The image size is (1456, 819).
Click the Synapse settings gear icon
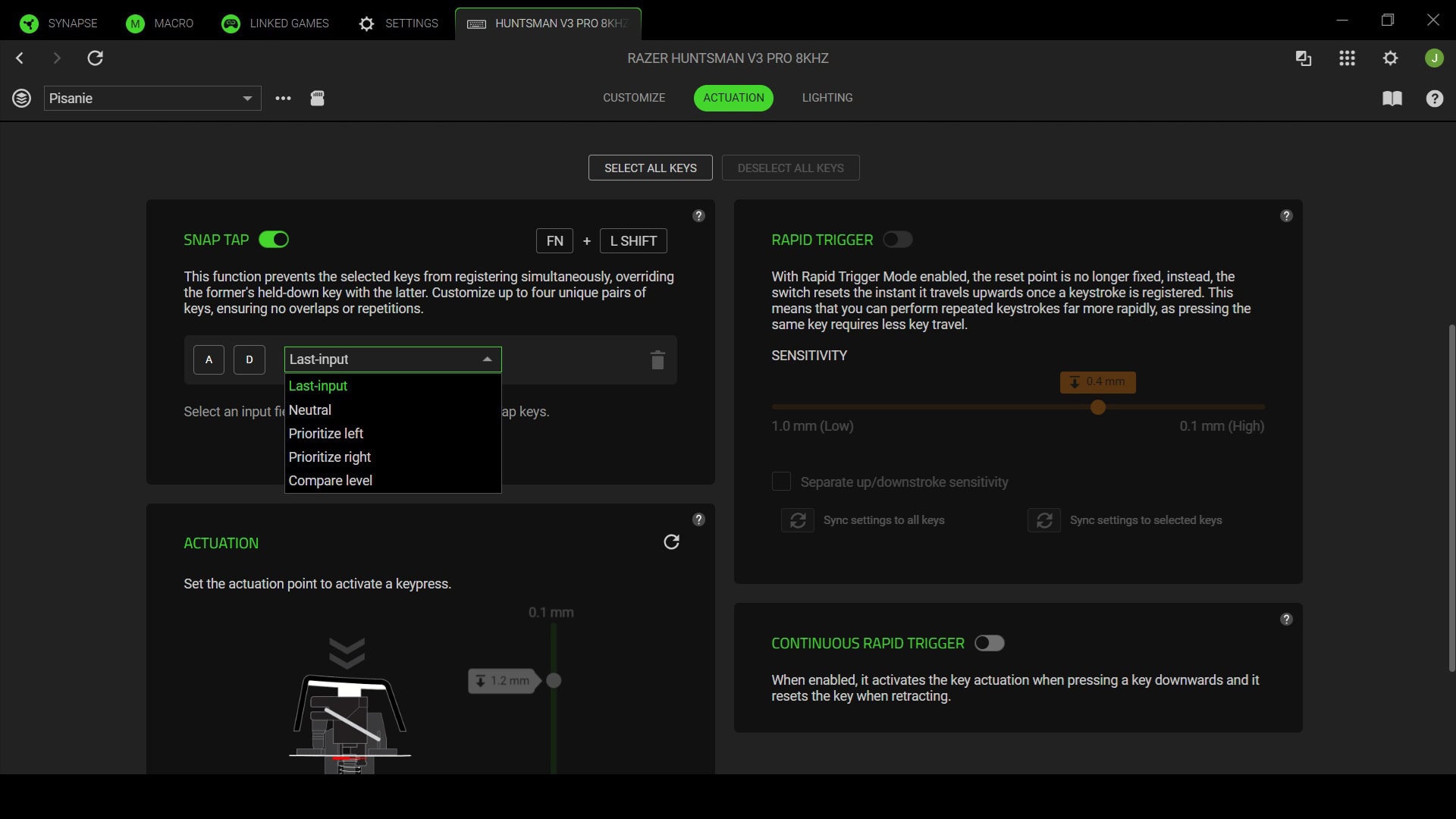click(x=1392, y=58)
